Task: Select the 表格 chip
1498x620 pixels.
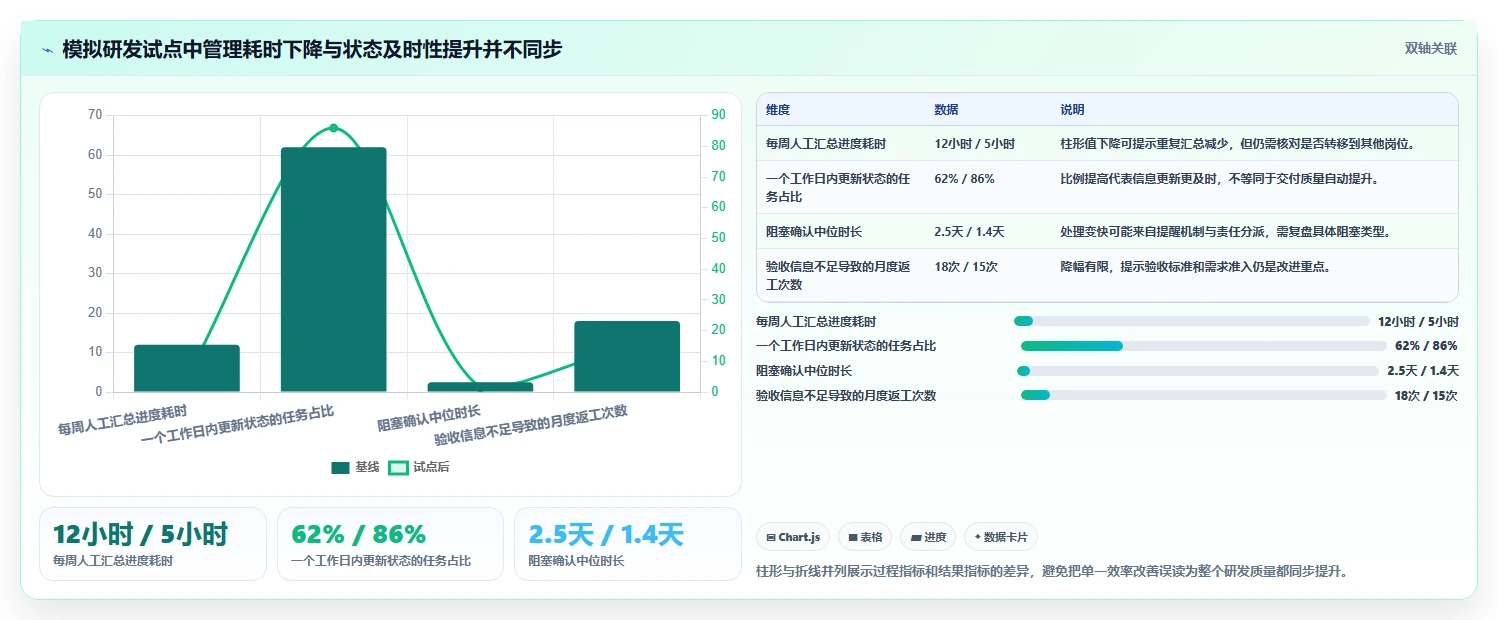Action: click(865, 537)
